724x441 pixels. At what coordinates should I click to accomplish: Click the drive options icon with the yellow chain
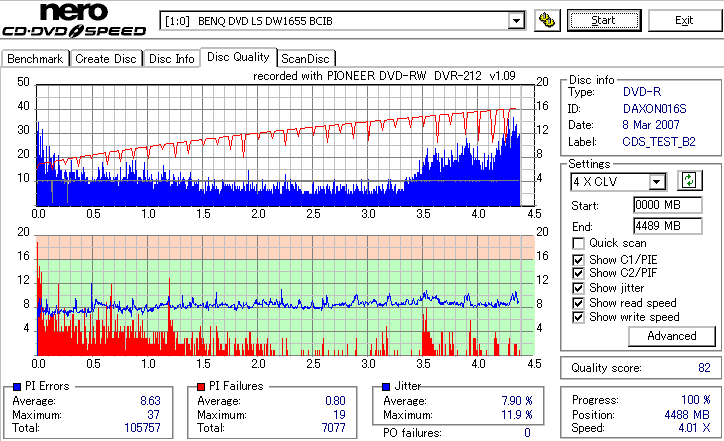(547, 20)
